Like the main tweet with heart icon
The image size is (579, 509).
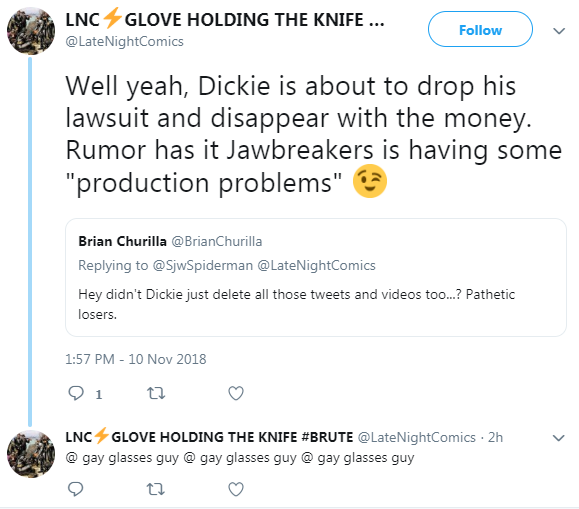point(236,393)
